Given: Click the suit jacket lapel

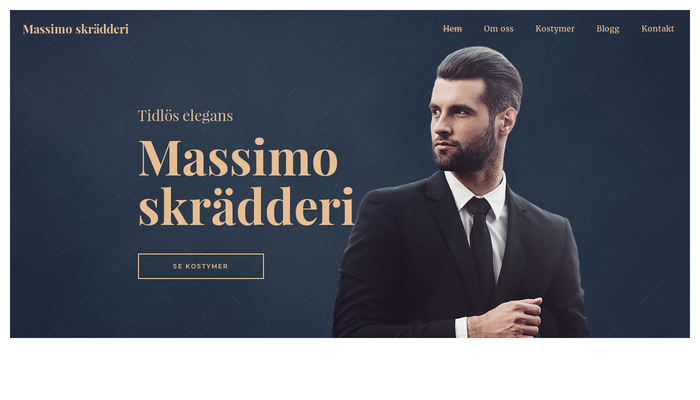Looking at the screenshot, I should pyautogui.click(x=451, y=232).
